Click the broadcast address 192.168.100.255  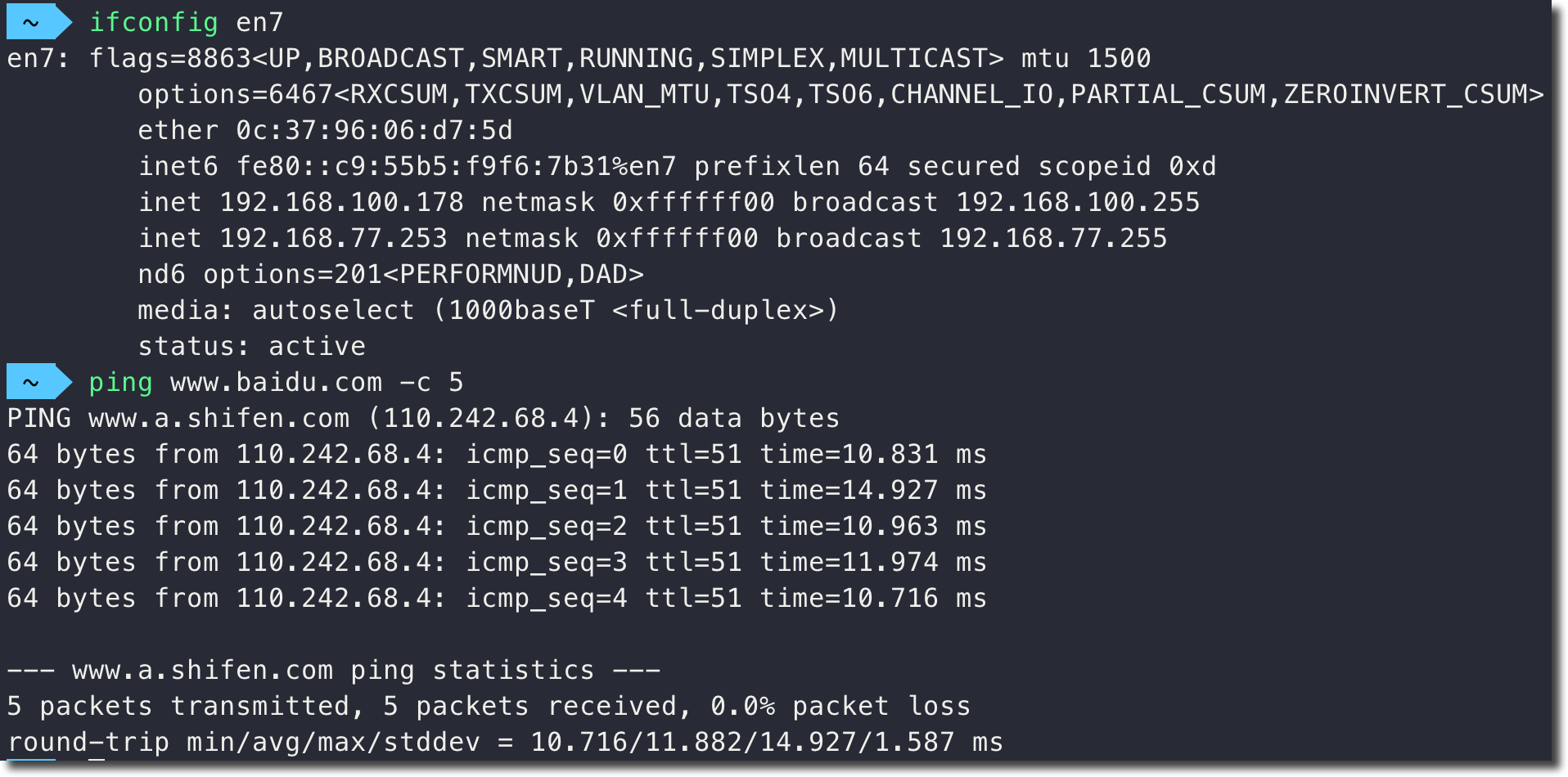(x=1078, y=202)
